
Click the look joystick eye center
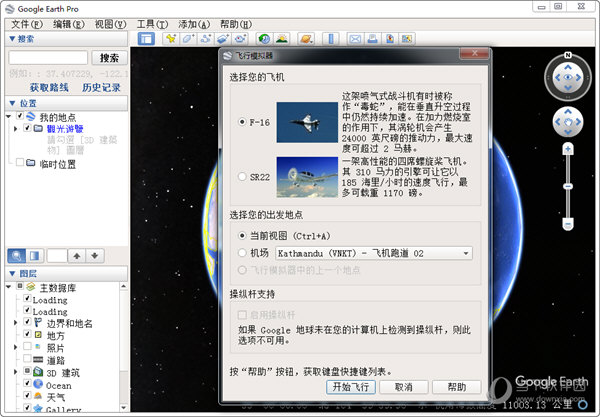pyautogui.click(x=568, y=78)
